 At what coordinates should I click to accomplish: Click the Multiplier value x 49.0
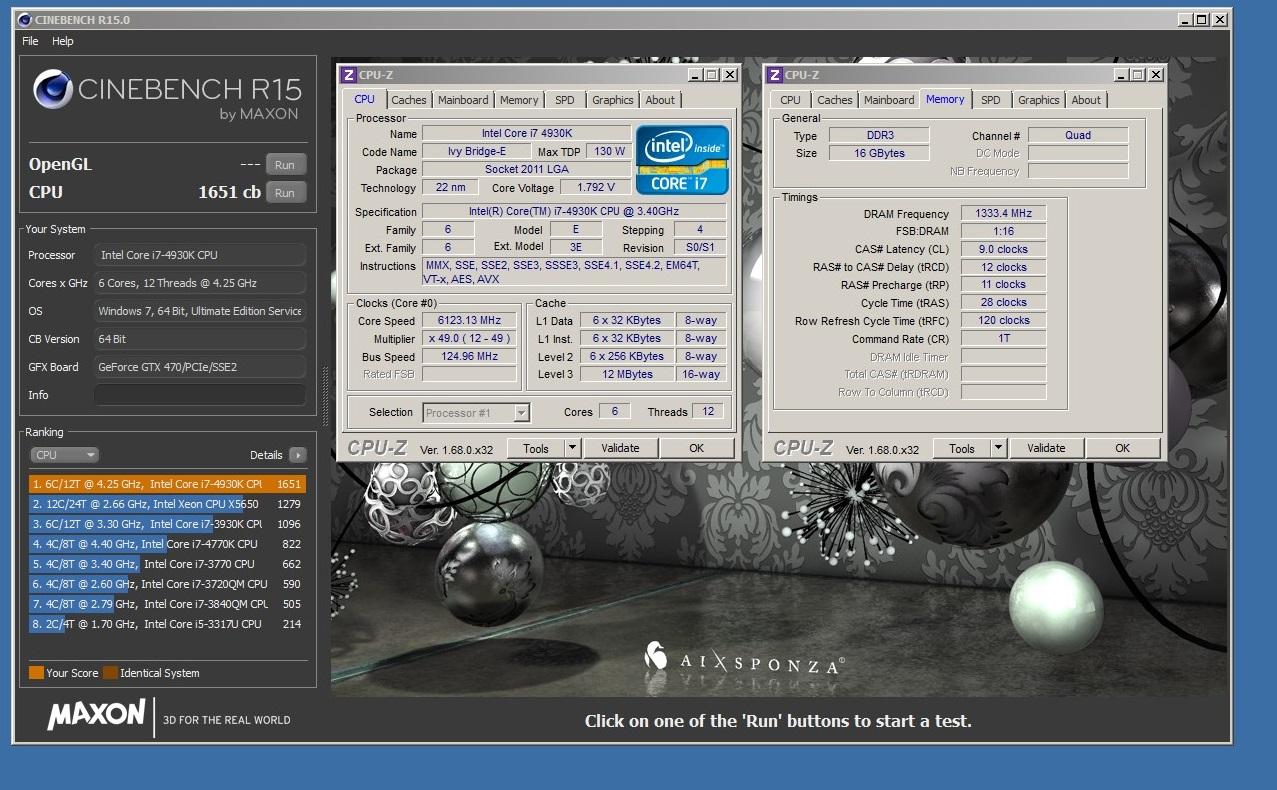tap(470, 338)
